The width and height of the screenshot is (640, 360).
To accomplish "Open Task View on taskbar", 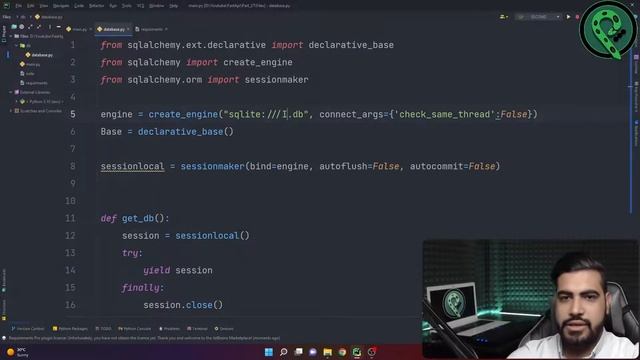I will [298, 352].
